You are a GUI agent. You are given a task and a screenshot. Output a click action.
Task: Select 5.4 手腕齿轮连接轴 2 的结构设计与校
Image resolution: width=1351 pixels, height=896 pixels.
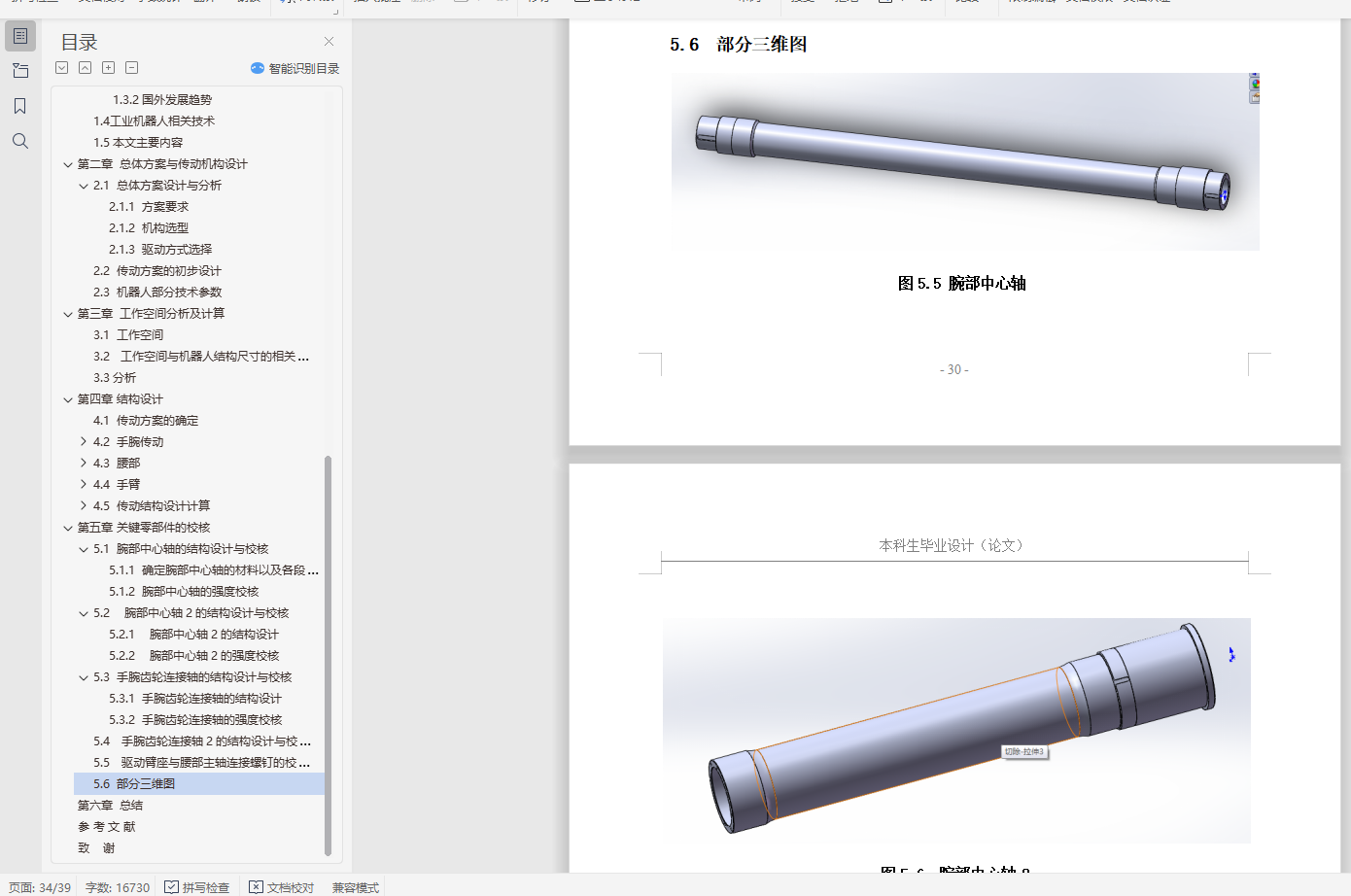pos(202,741)
